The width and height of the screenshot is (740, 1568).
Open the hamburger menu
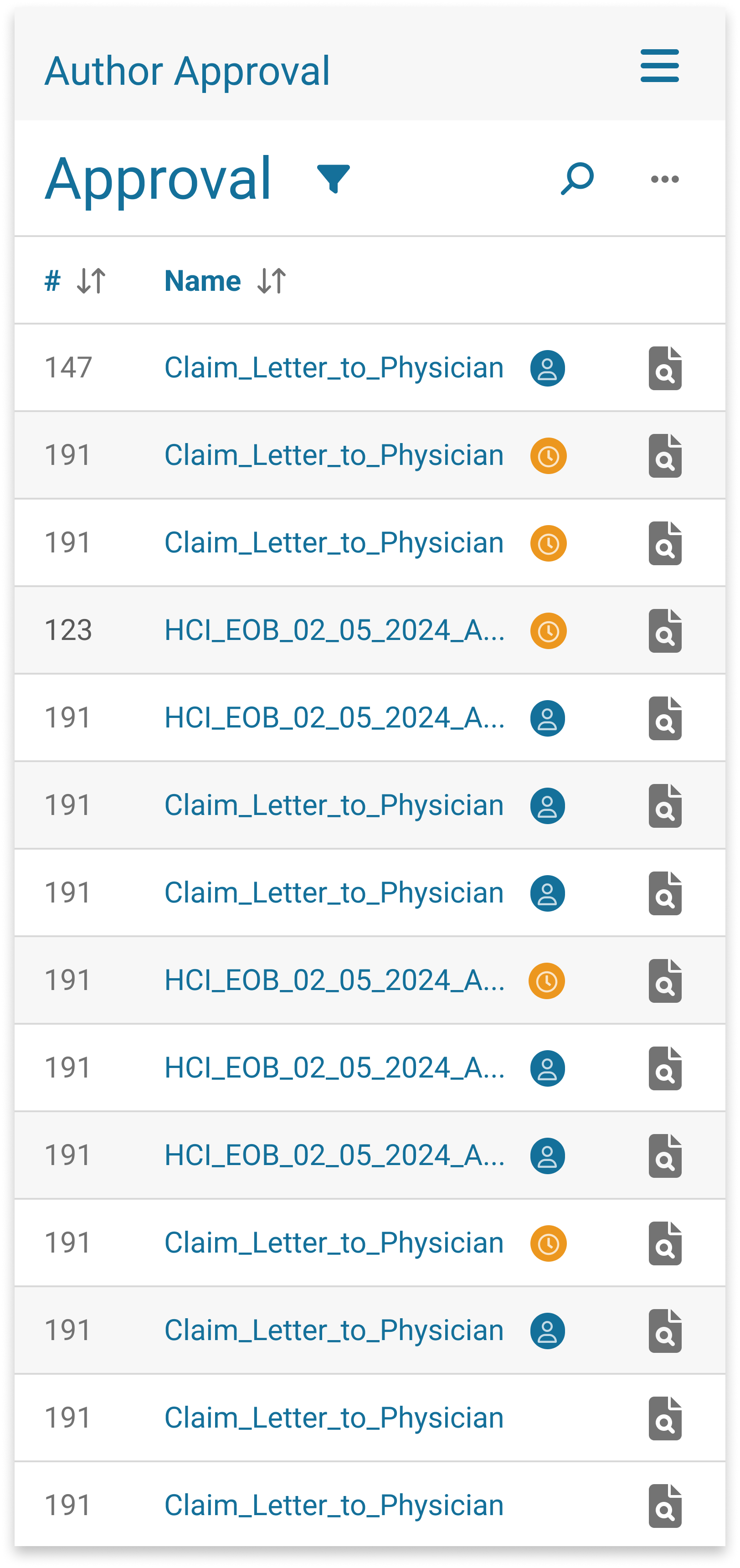point(659,66)
